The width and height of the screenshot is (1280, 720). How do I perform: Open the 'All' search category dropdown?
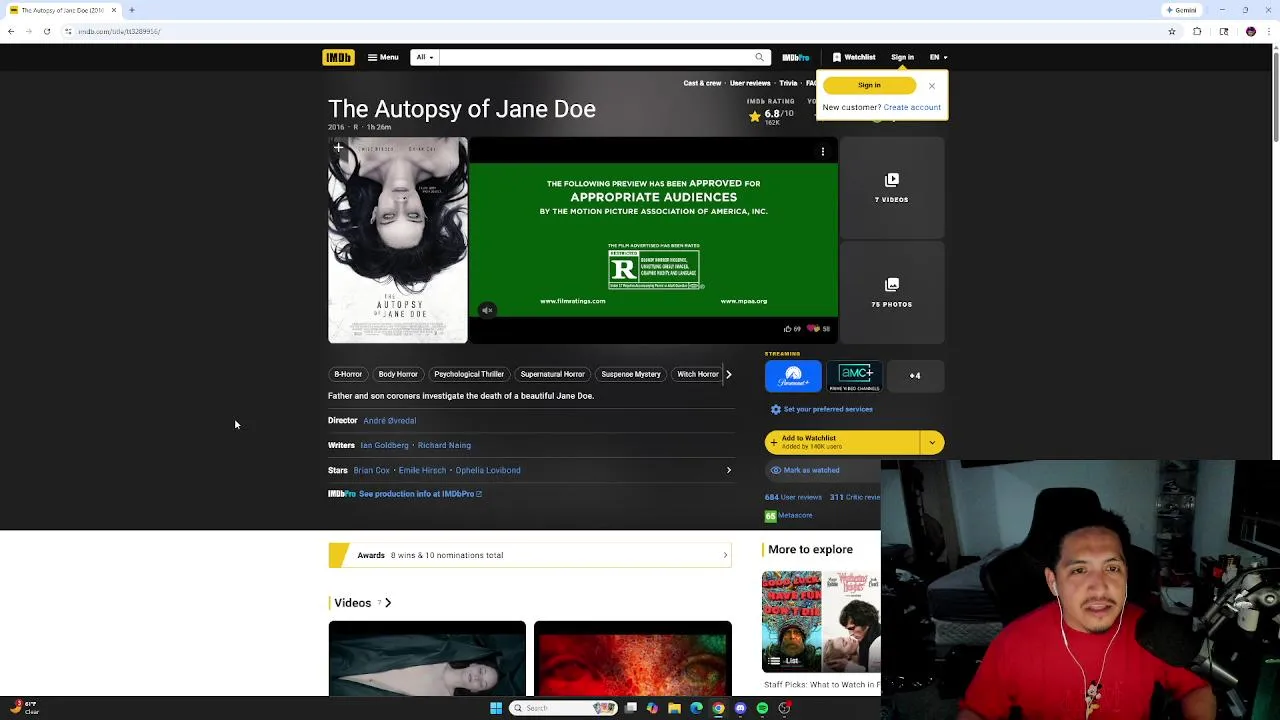pos(425,57)
